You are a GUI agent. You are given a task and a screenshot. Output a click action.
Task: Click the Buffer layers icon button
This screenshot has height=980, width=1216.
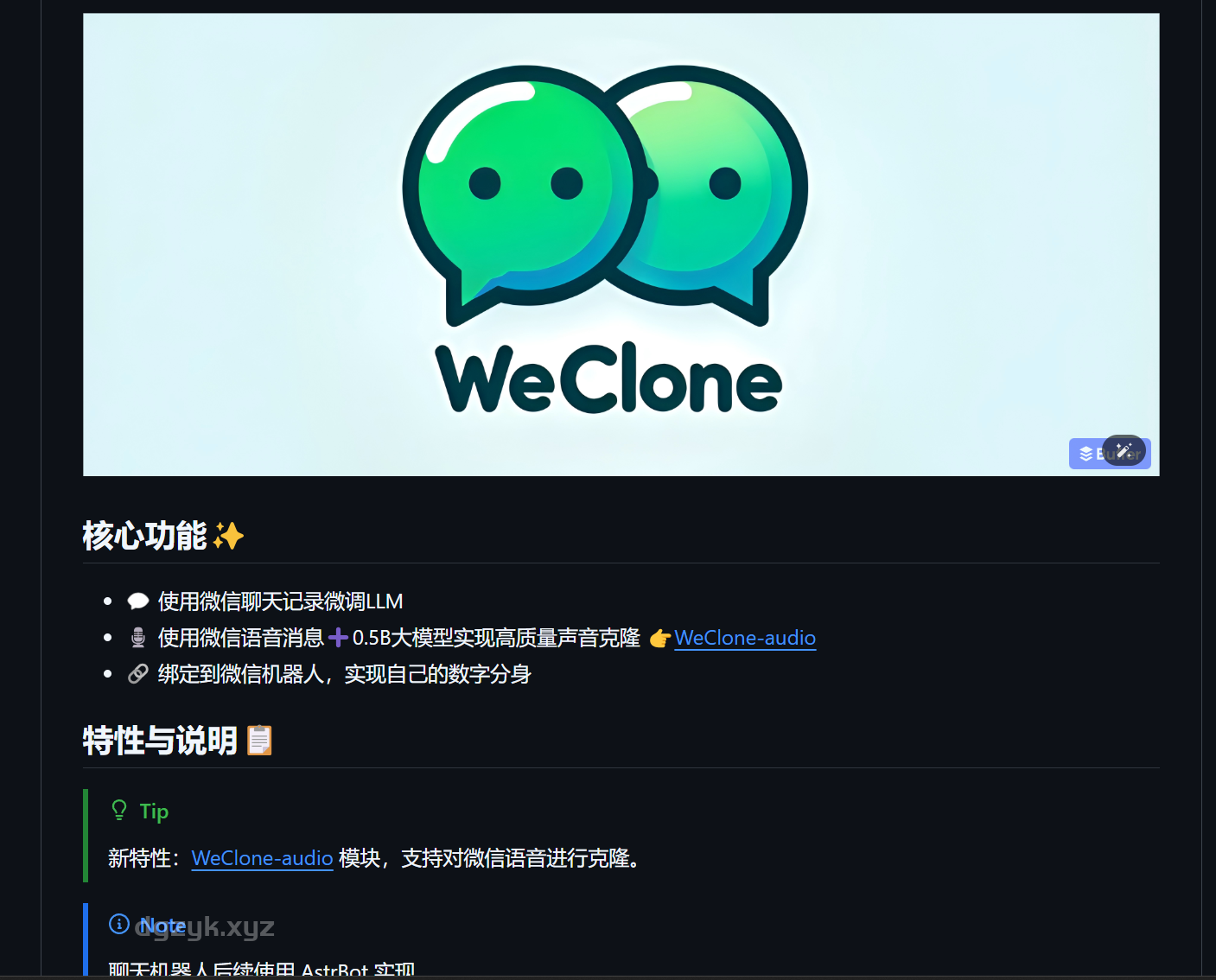coord(1086,454)
